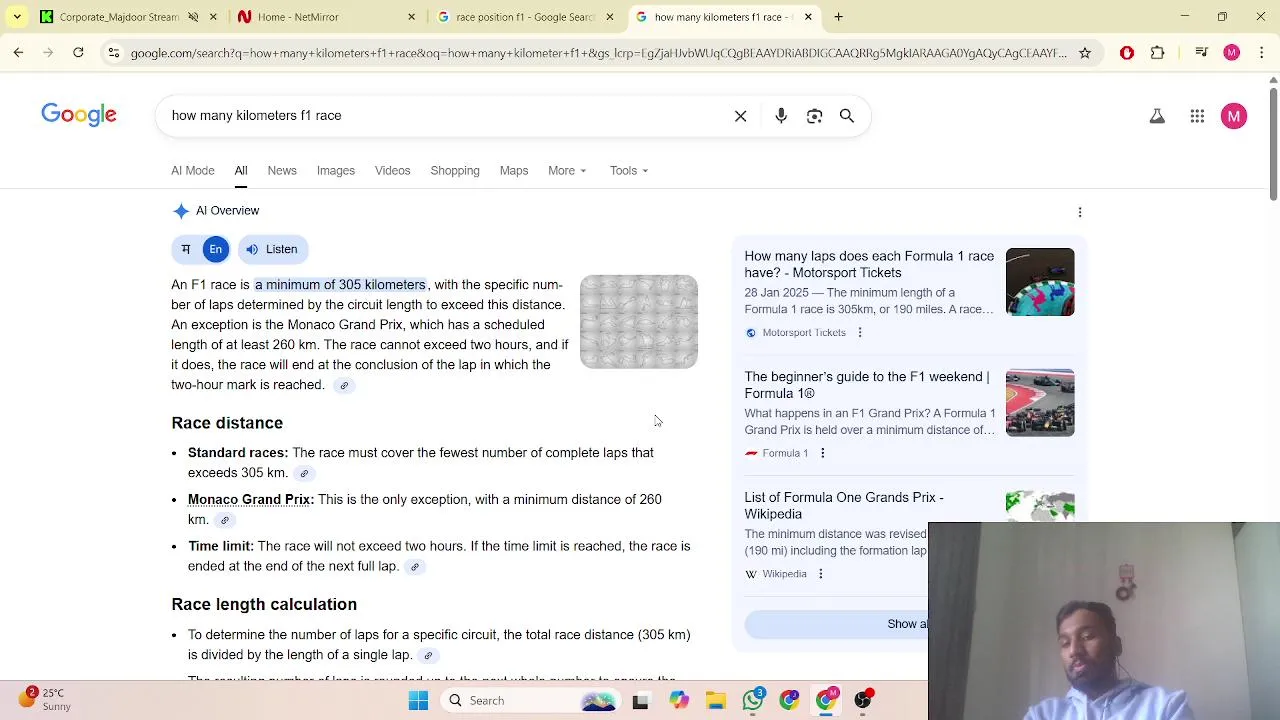
Task: Open the weather widget showing 25°C Sunny
Action: [43, 699]
